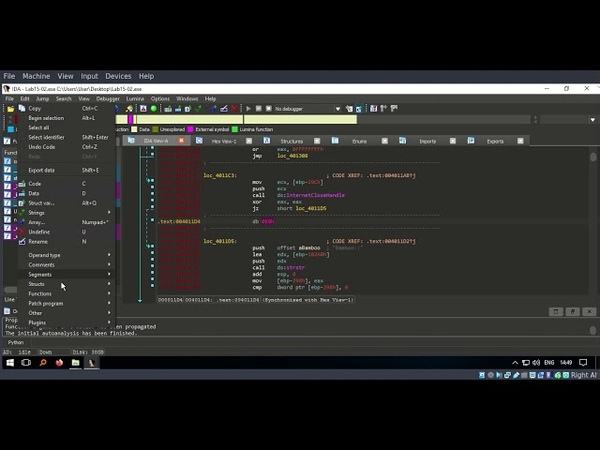Image resolution: width=600 pixels, height=450 pixels.
Task: Choose Export data menu entry
Action: (x=67, y=170)
